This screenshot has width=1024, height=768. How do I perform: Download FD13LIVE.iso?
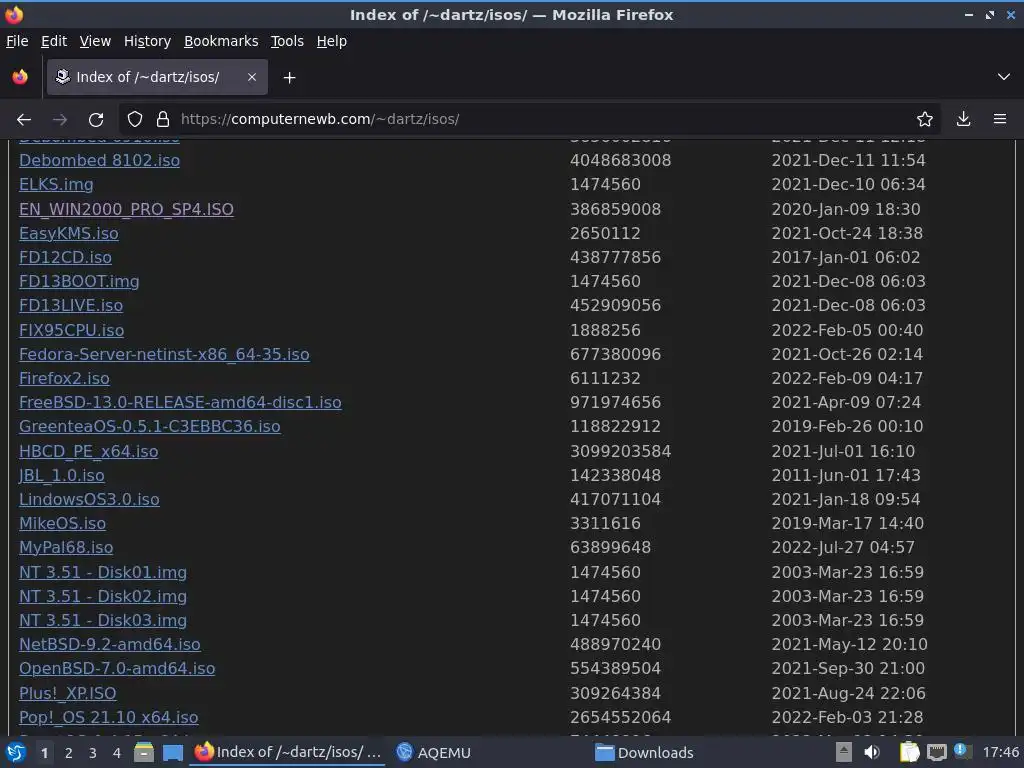(x=71, y=306)
